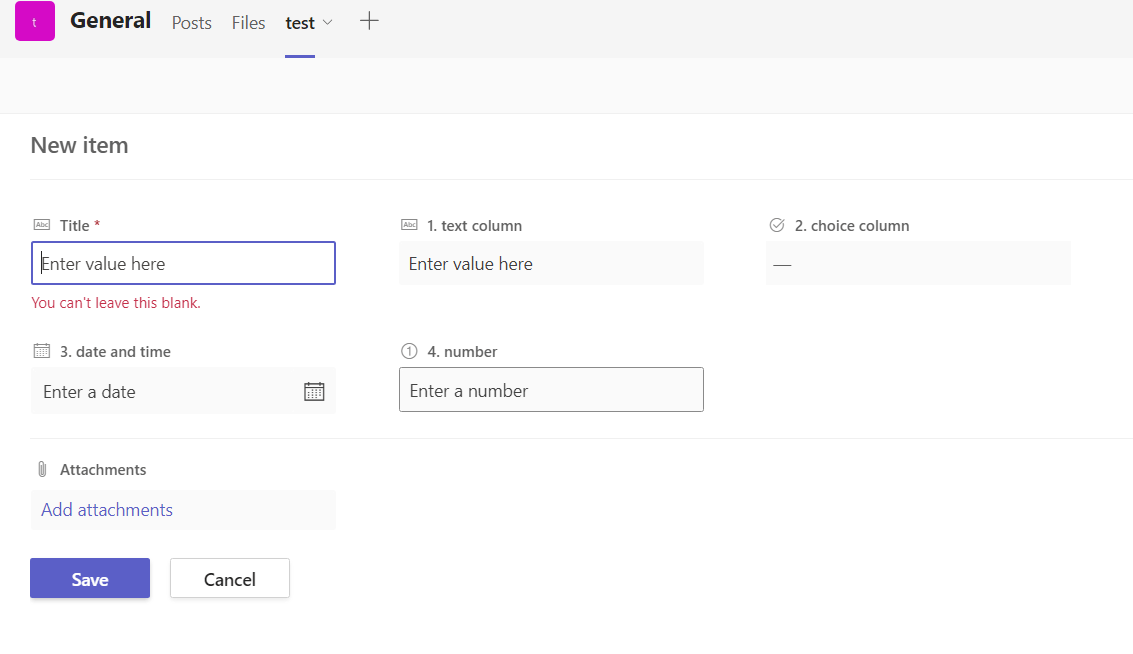Open the calendar date picker icon
This screenshot has height=654, width=1133.
tap(314, 392)
